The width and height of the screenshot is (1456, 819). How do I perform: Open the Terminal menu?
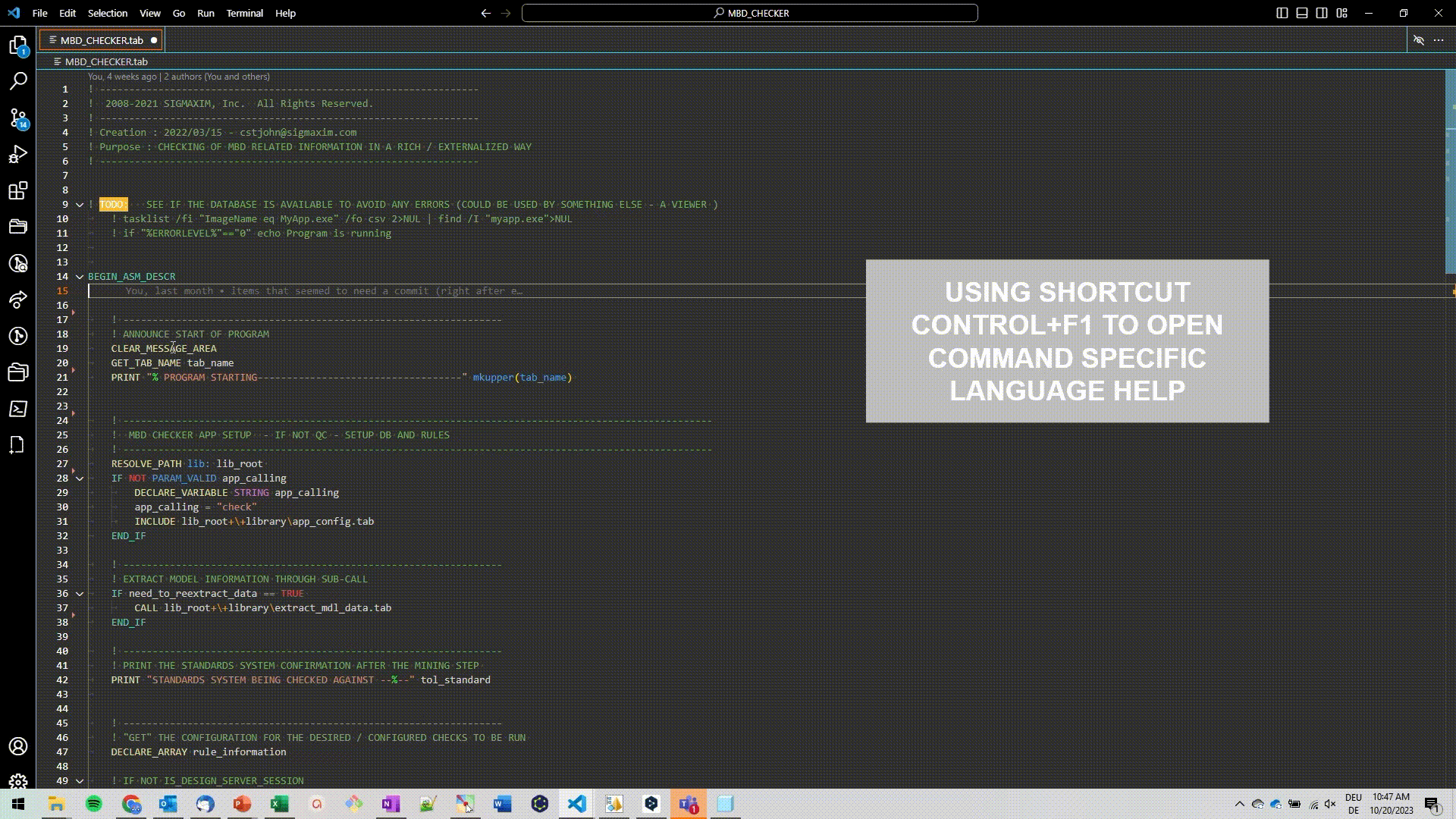(x=244, y=13)
